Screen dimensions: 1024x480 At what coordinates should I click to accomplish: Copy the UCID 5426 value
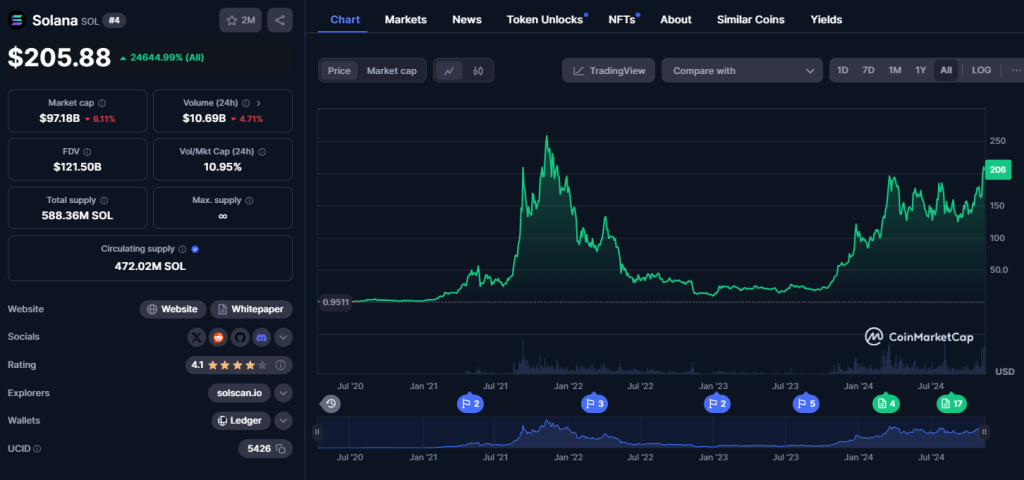[280, 449]
